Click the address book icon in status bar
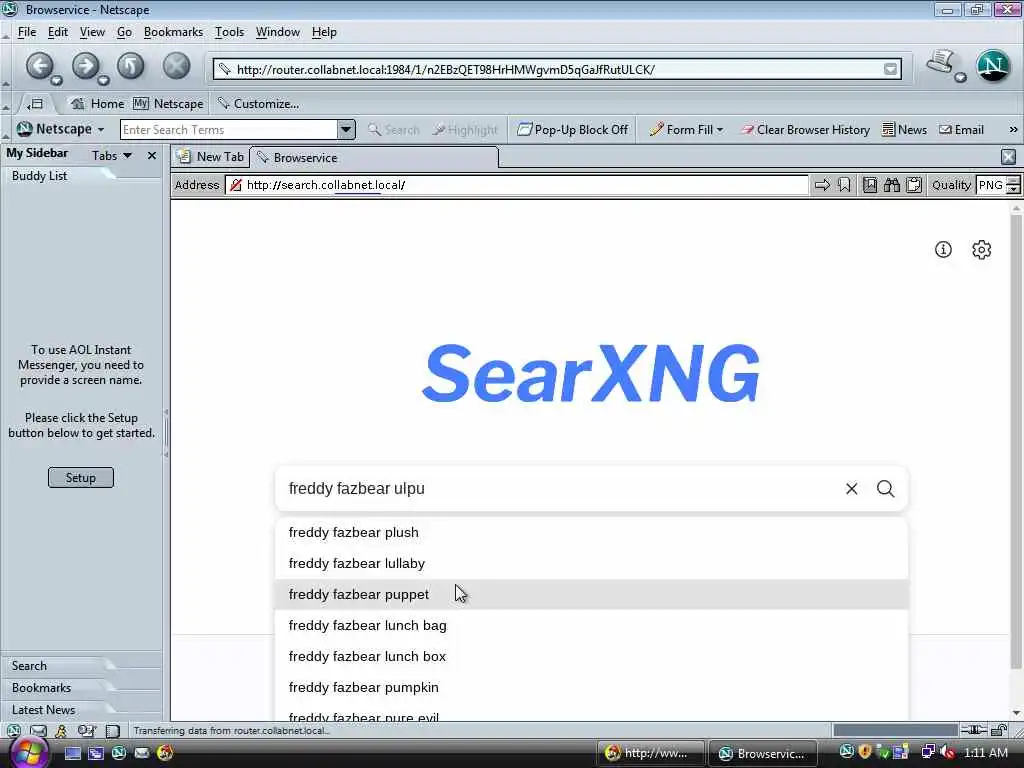The width and height of the screenshot is (1024, 768). (x=113, y=731)
